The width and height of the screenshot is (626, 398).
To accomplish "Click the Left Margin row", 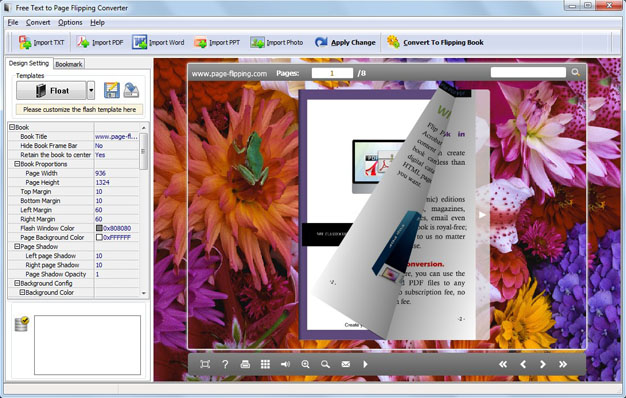I will pyautogui.click(x=73, y=210).
